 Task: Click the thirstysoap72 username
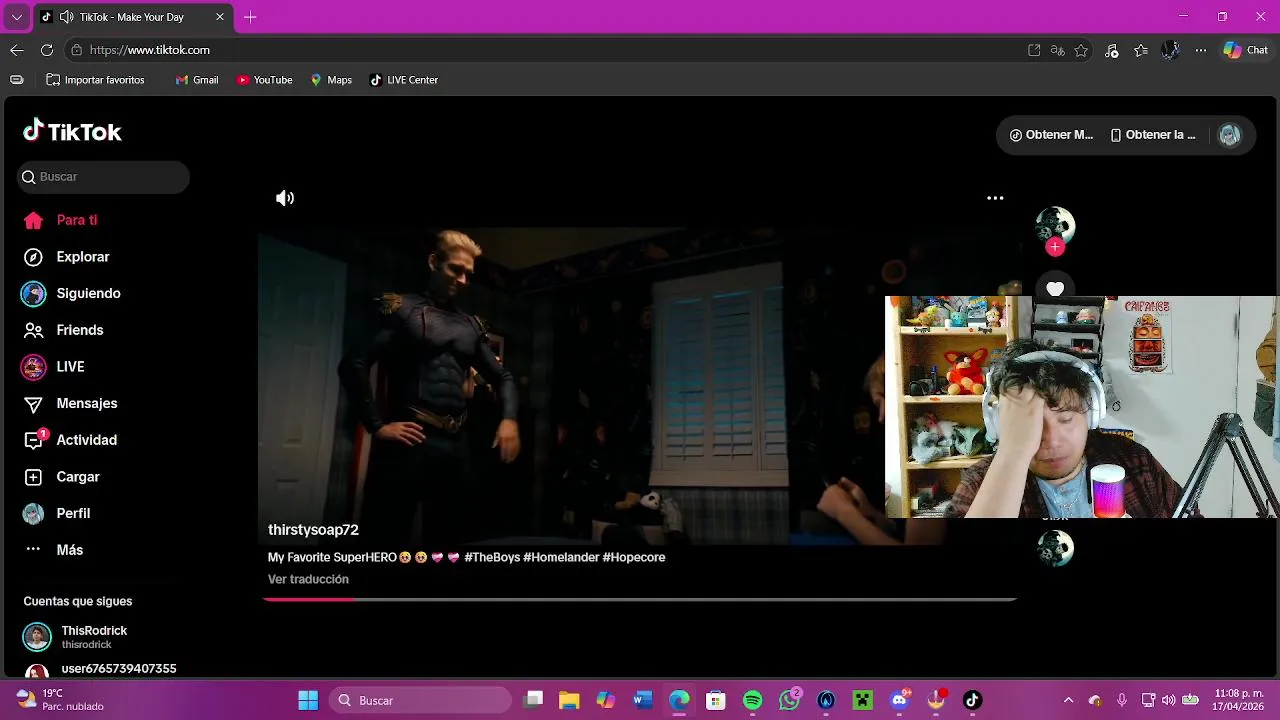coord(313,530)
